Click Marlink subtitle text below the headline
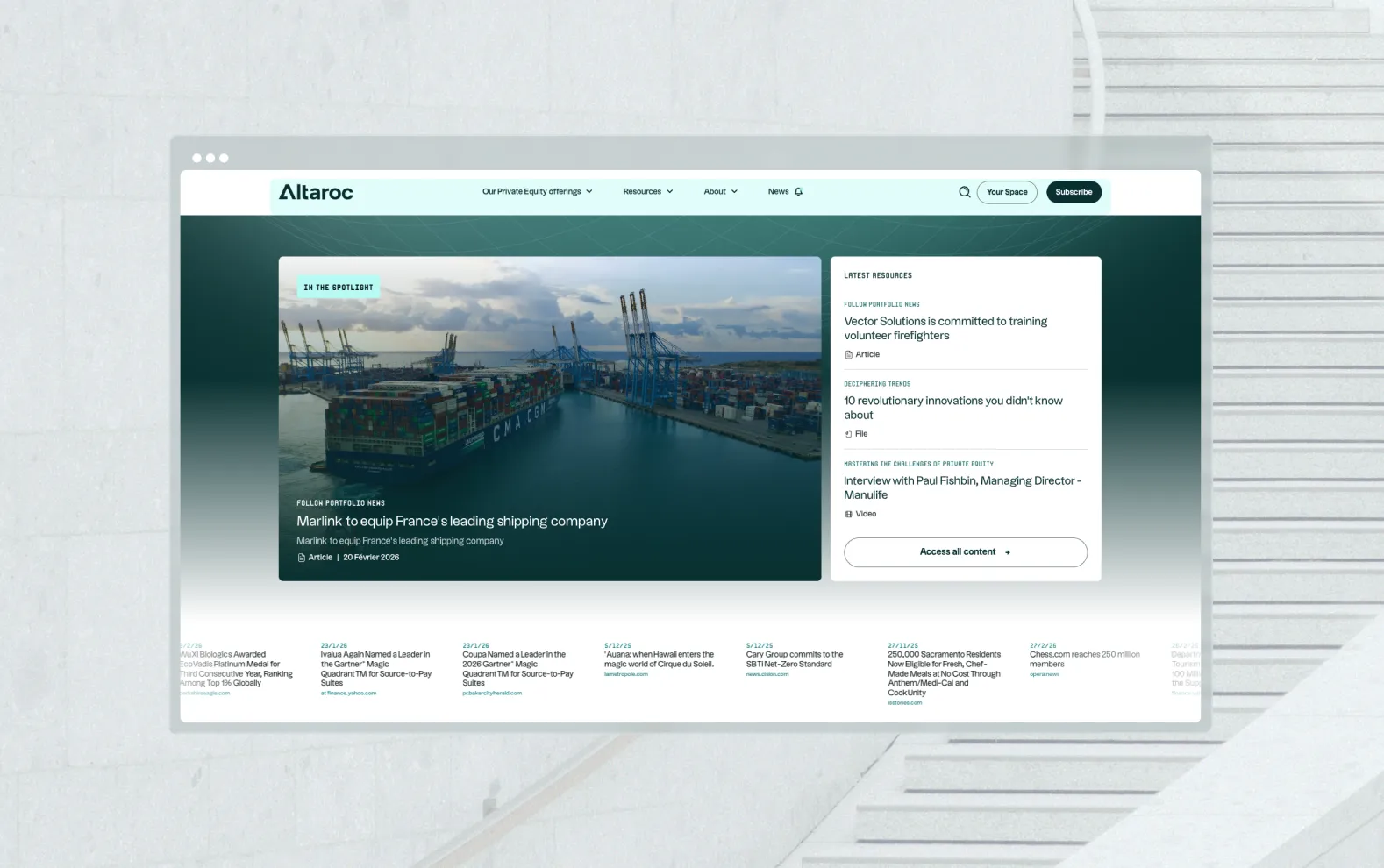The width and height of the screenshot is (1384, 868). point(400,541)
